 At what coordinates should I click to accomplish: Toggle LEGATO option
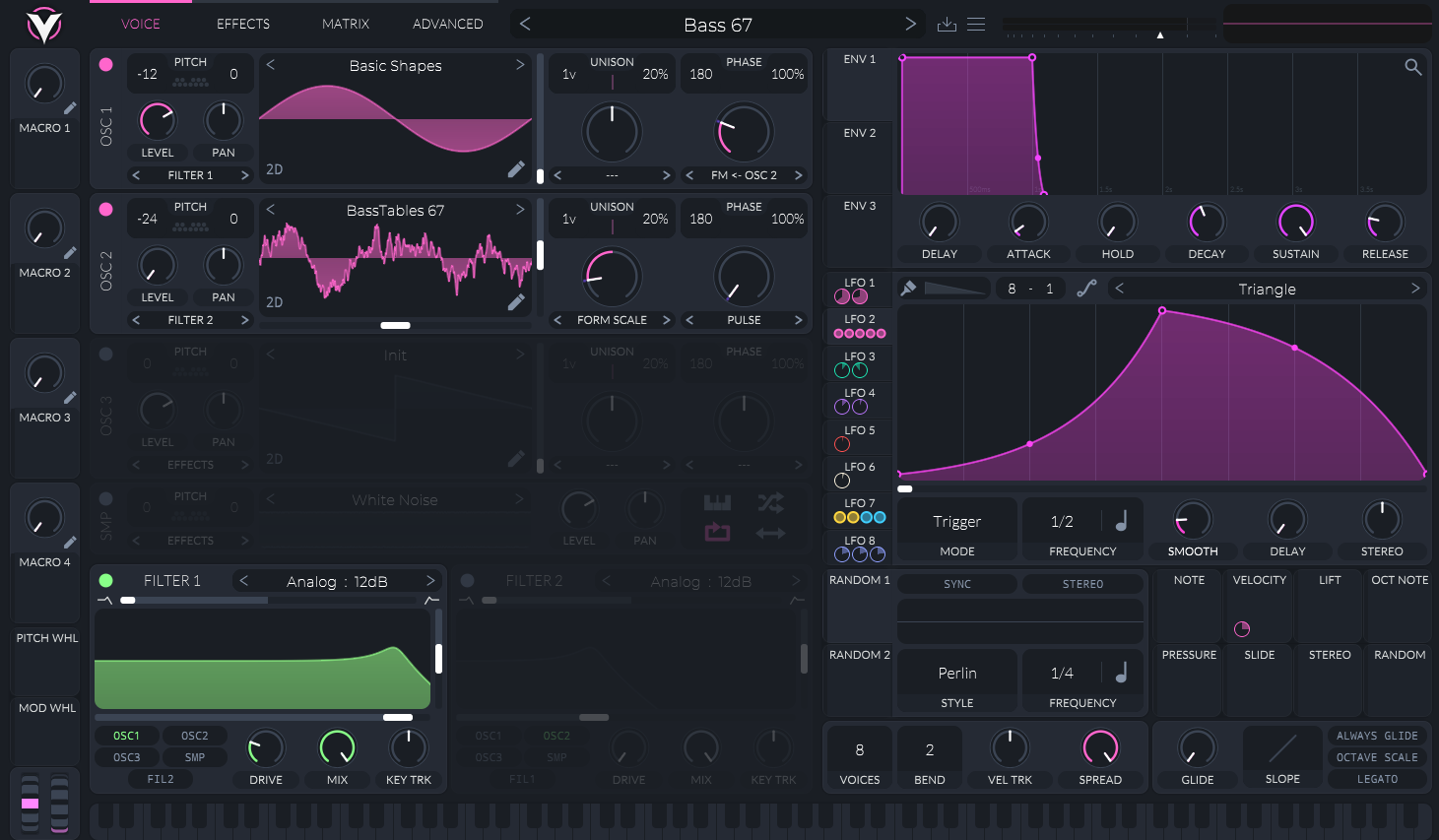click(x=1377, y=779)
